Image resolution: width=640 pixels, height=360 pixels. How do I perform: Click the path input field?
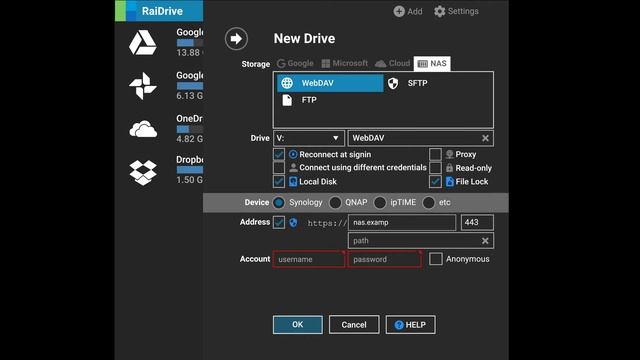tap(421, 241)
